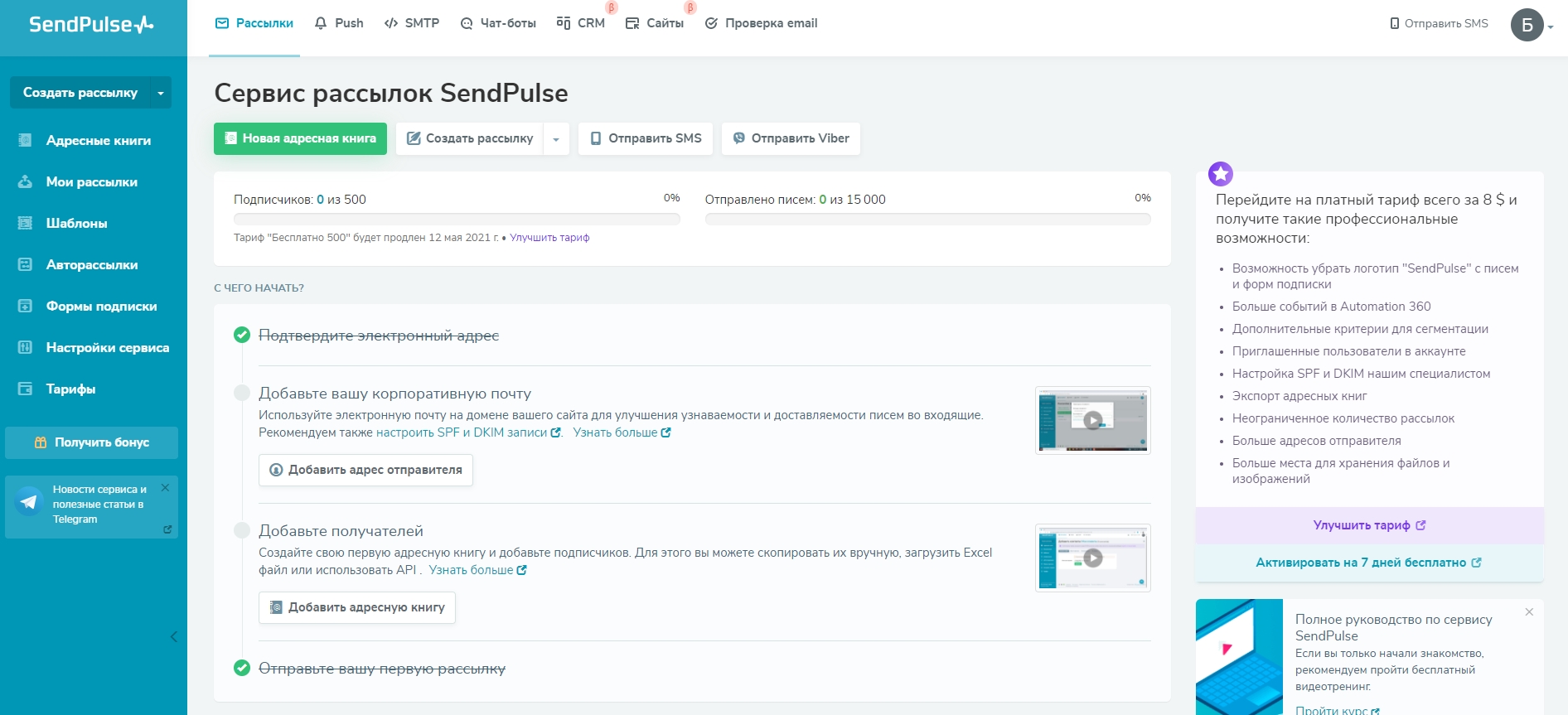This screenshot has width=1568, height=715.
Task: Click the Добавить адрес отправителя button
Action: [365, 470]
